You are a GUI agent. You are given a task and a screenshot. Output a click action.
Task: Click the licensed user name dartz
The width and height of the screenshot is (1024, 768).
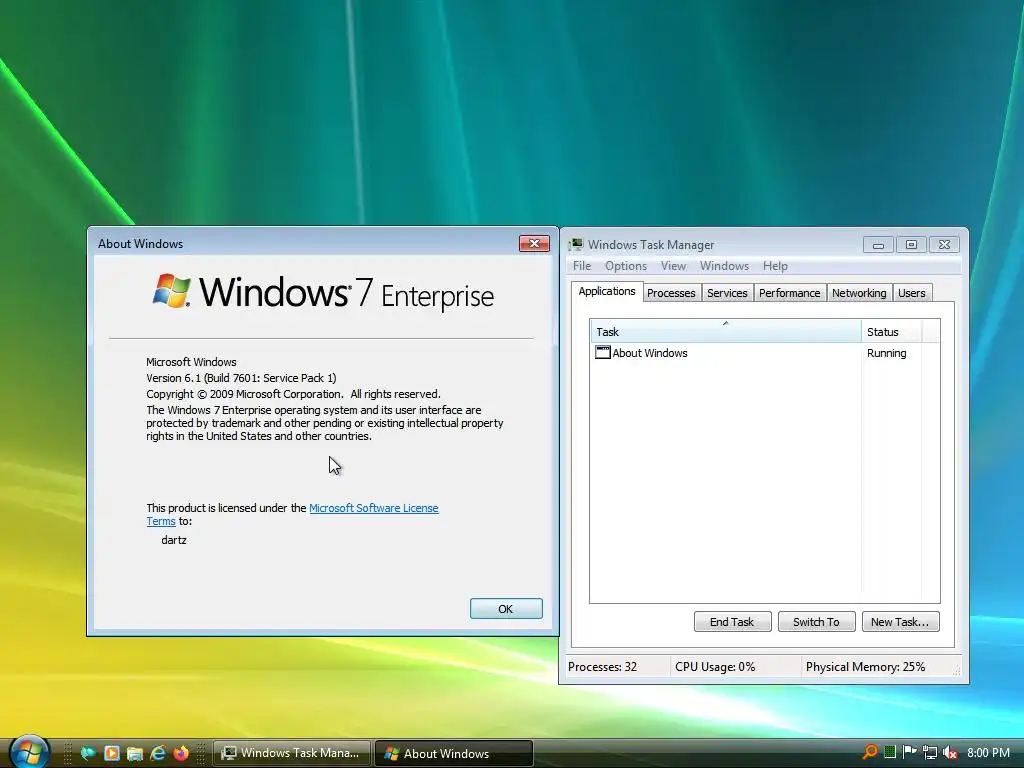tap(174, 540)
